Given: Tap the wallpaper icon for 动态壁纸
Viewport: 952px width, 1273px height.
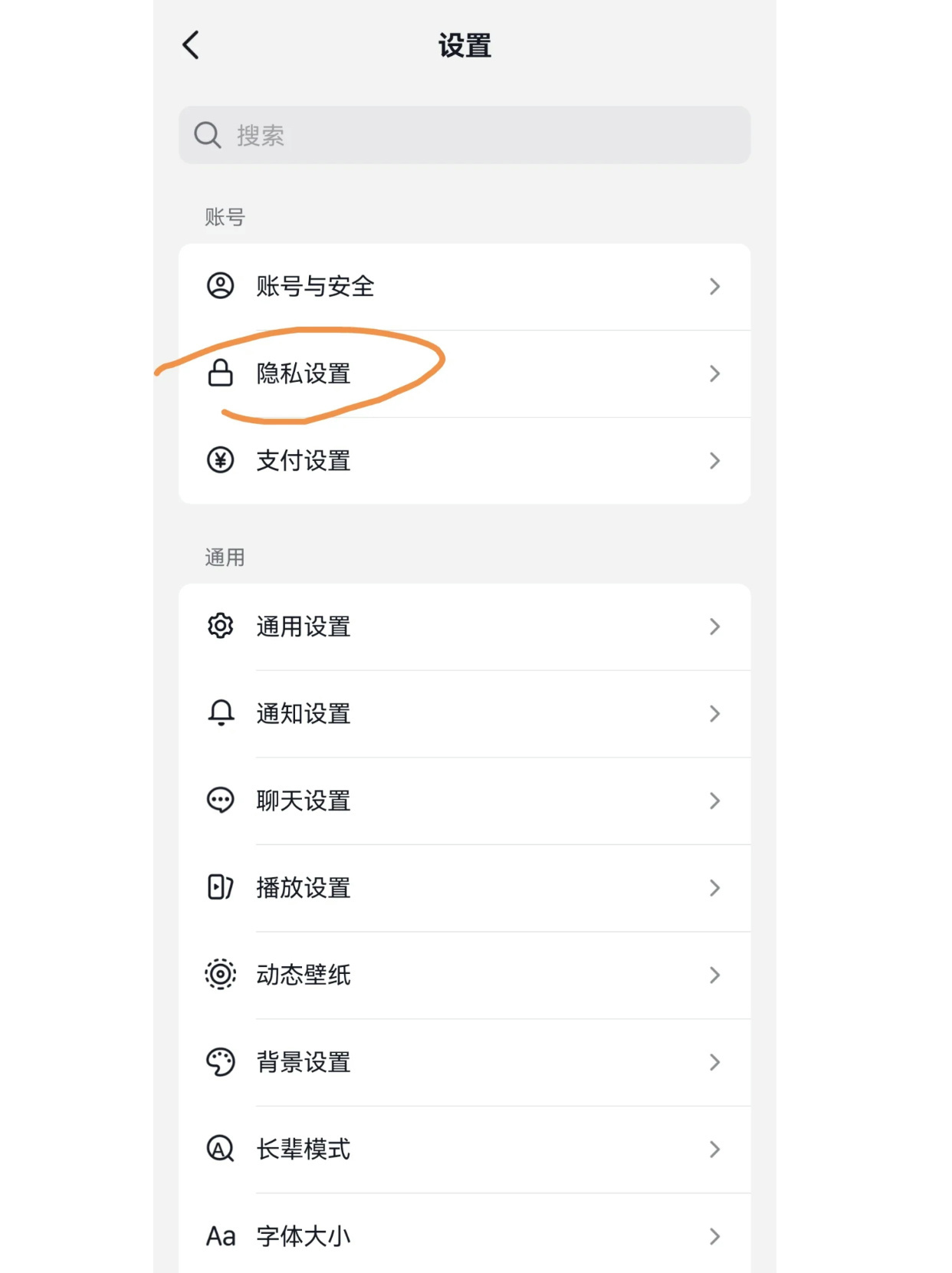Looking at the screenshot, I should (x=220, y=975).
